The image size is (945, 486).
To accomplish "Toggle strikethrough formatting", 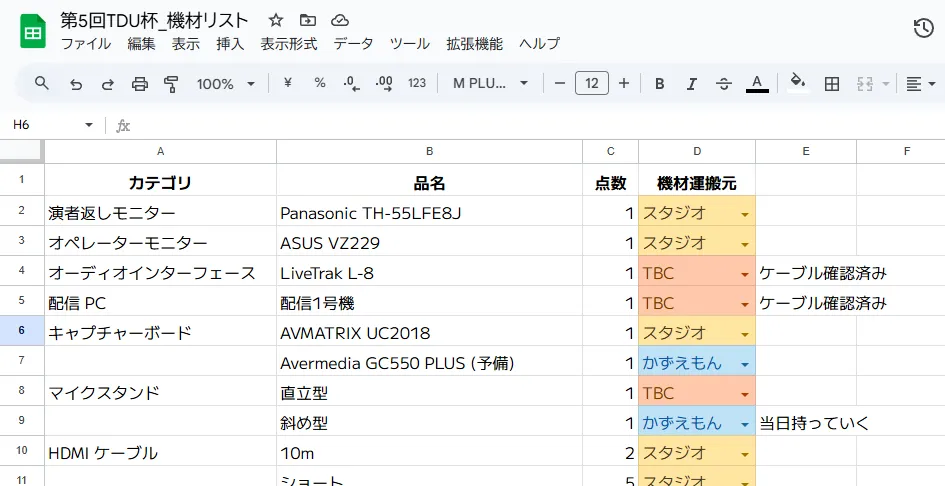I will click(724, 84).
